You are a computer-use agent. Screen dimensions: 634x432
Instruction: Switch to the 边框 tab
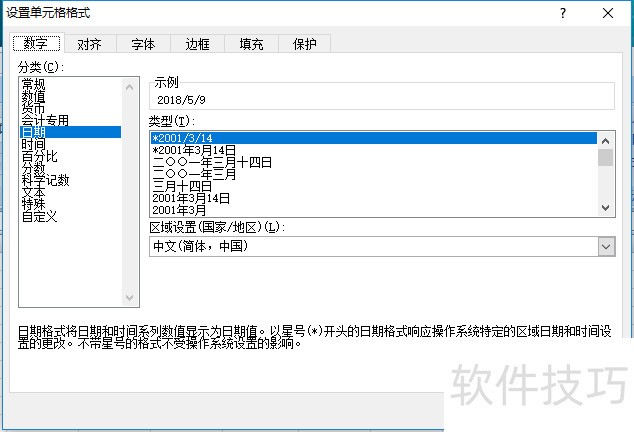[x=197, y=44]
